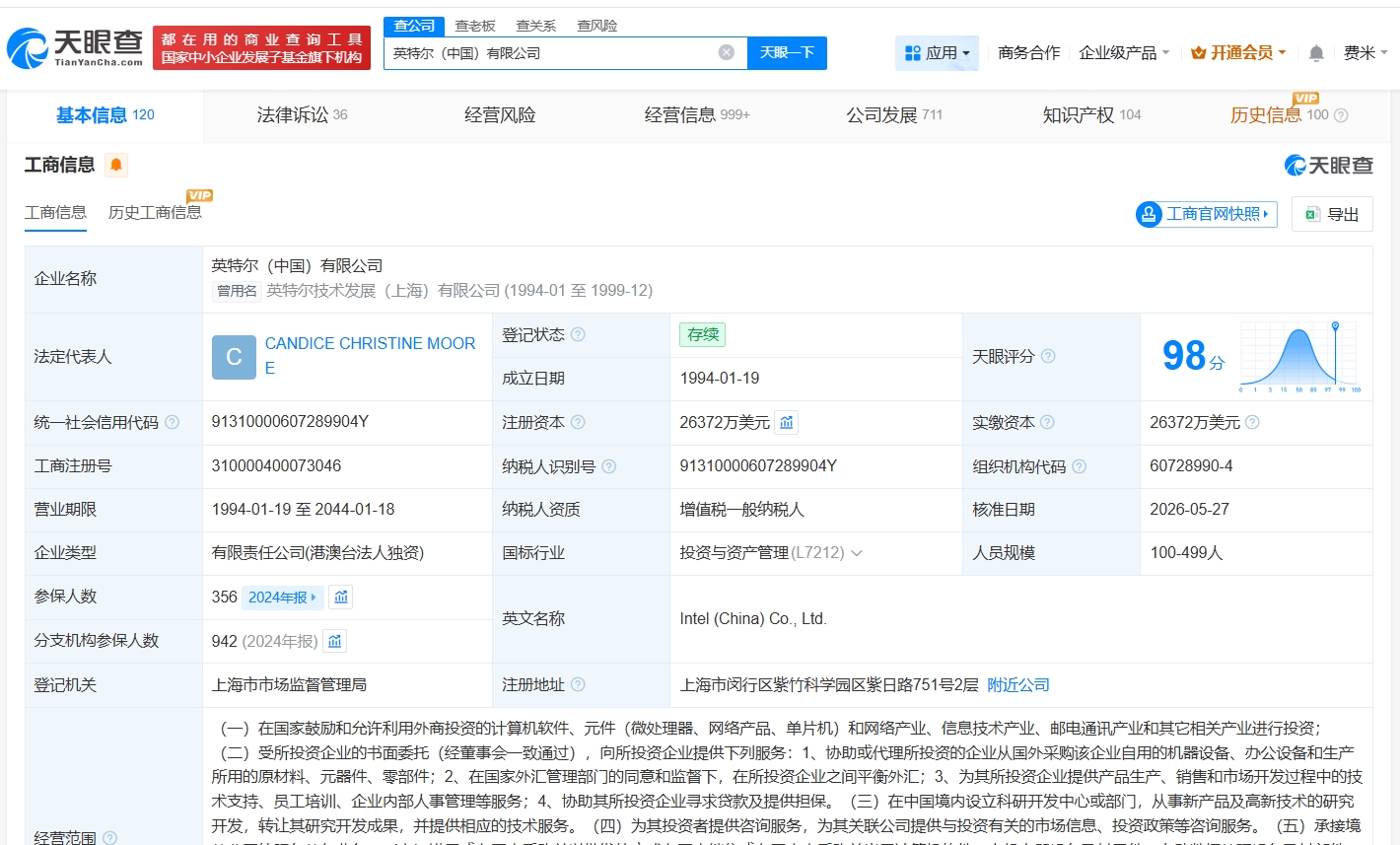Viewport: 1400px width, 845px height.
Task: Click the help icon next to 天眼评分
Action: pyautogui.click(x=1049, y=356)
